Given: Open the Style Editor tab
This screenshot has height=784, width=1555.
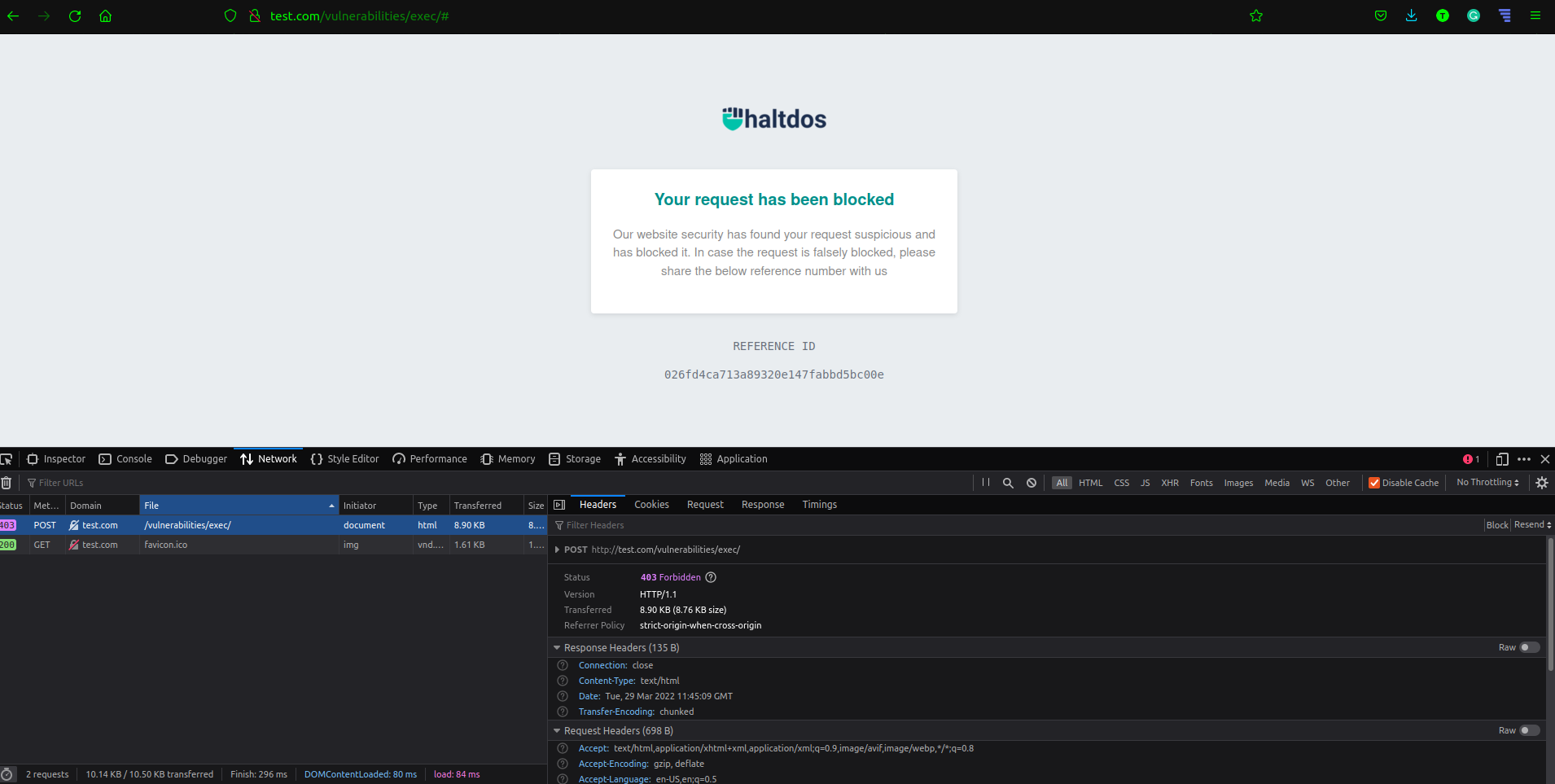Looking at the screenshot, I should click(x=345, y=459).
